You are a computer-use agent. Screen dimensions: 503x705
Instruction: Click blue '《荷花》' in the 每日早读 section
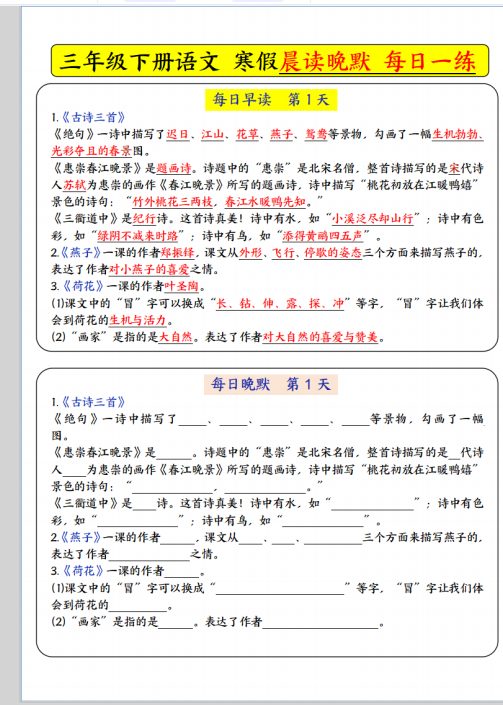coord(82,286)
